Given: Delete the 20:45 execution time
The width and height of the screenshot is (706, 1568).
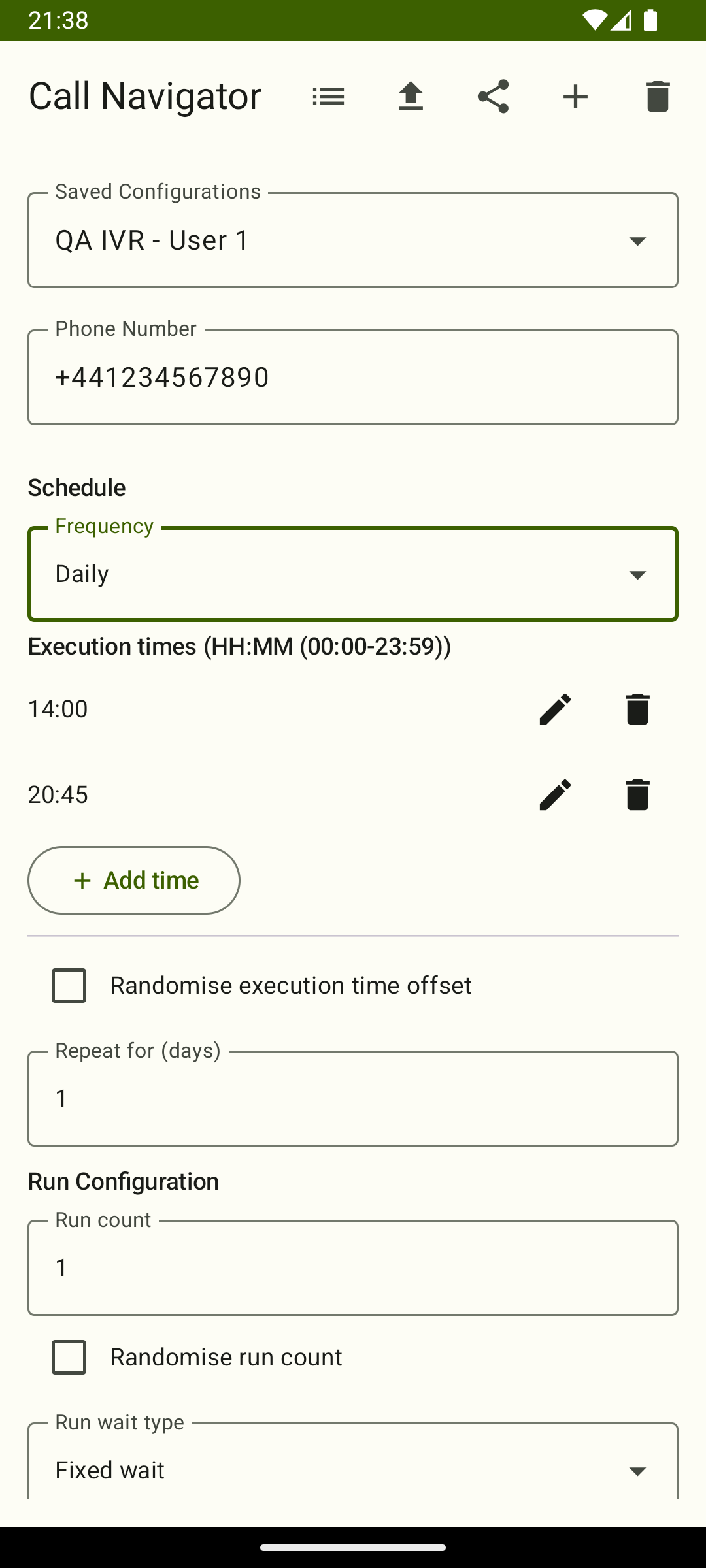Looking at the screenshot, I should tap(637, 794).
